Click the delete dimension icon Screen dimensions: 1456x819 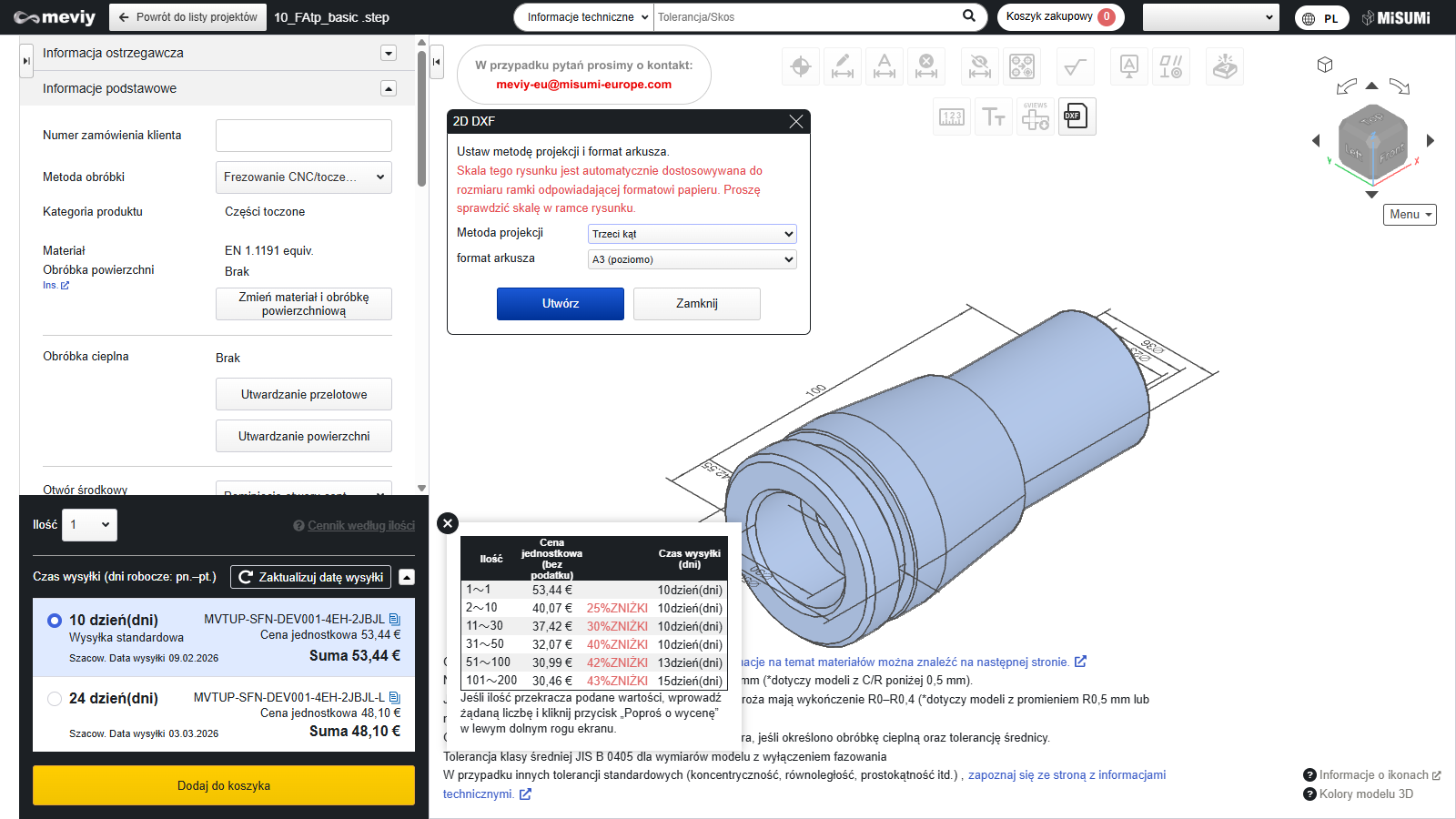coord(926,66)
